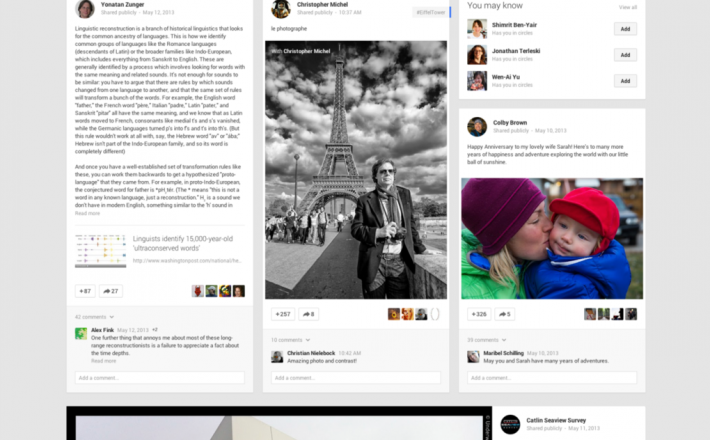Open Catlin Seaview Survey profile avatar
This screenshot has height=440, width=710.
(x=510, y=424)
